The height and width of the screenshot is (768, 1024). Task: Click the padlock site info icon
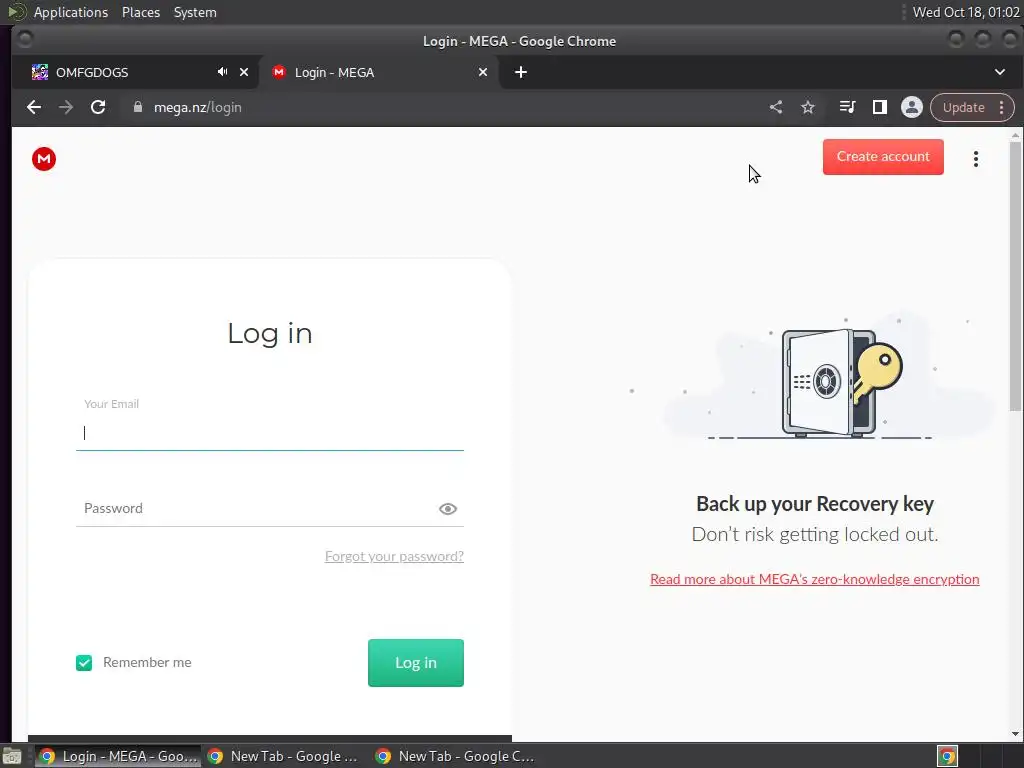(x=138, y=107)
